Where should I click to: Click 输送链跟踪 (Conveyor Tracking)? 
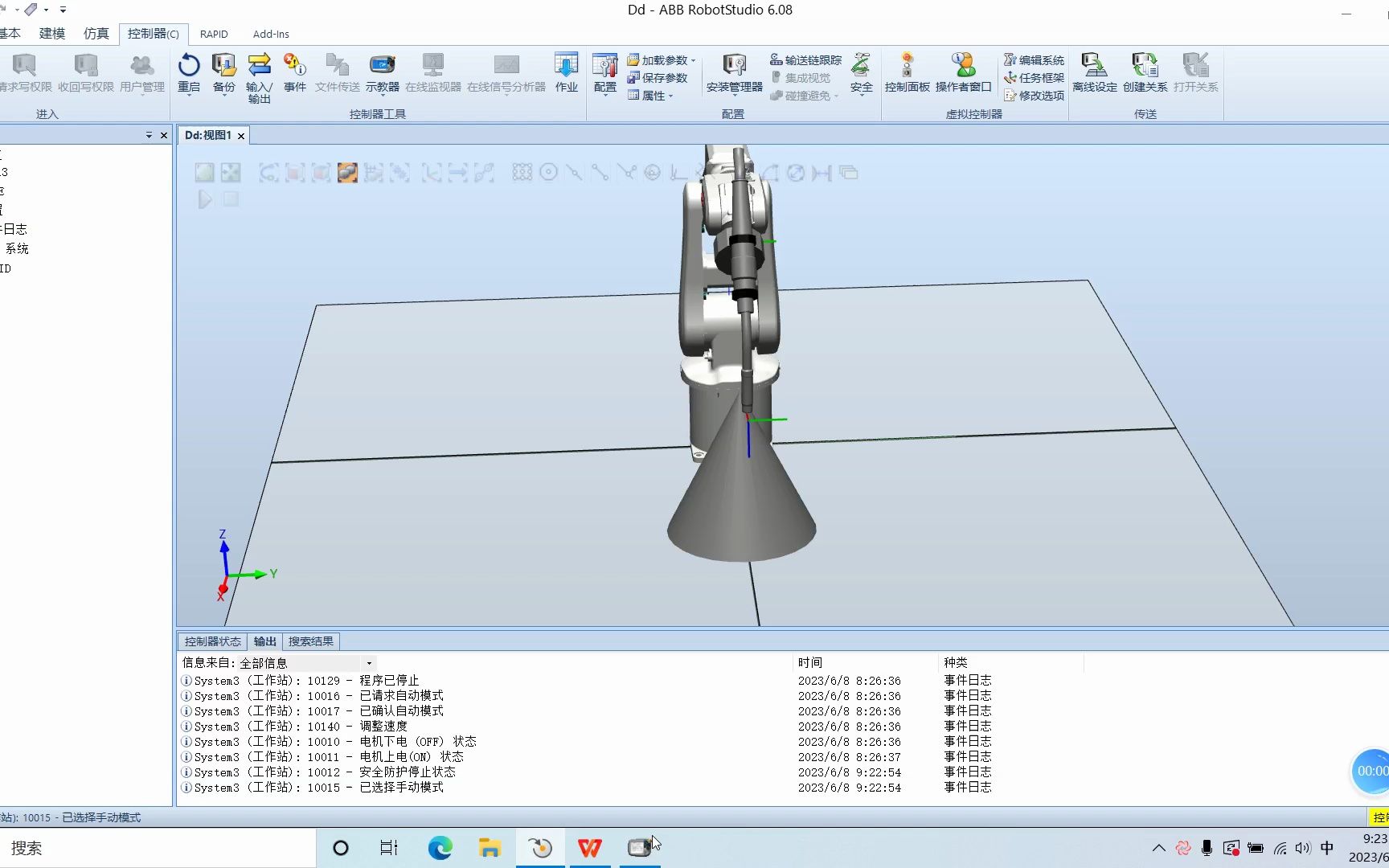coord(805,60)
